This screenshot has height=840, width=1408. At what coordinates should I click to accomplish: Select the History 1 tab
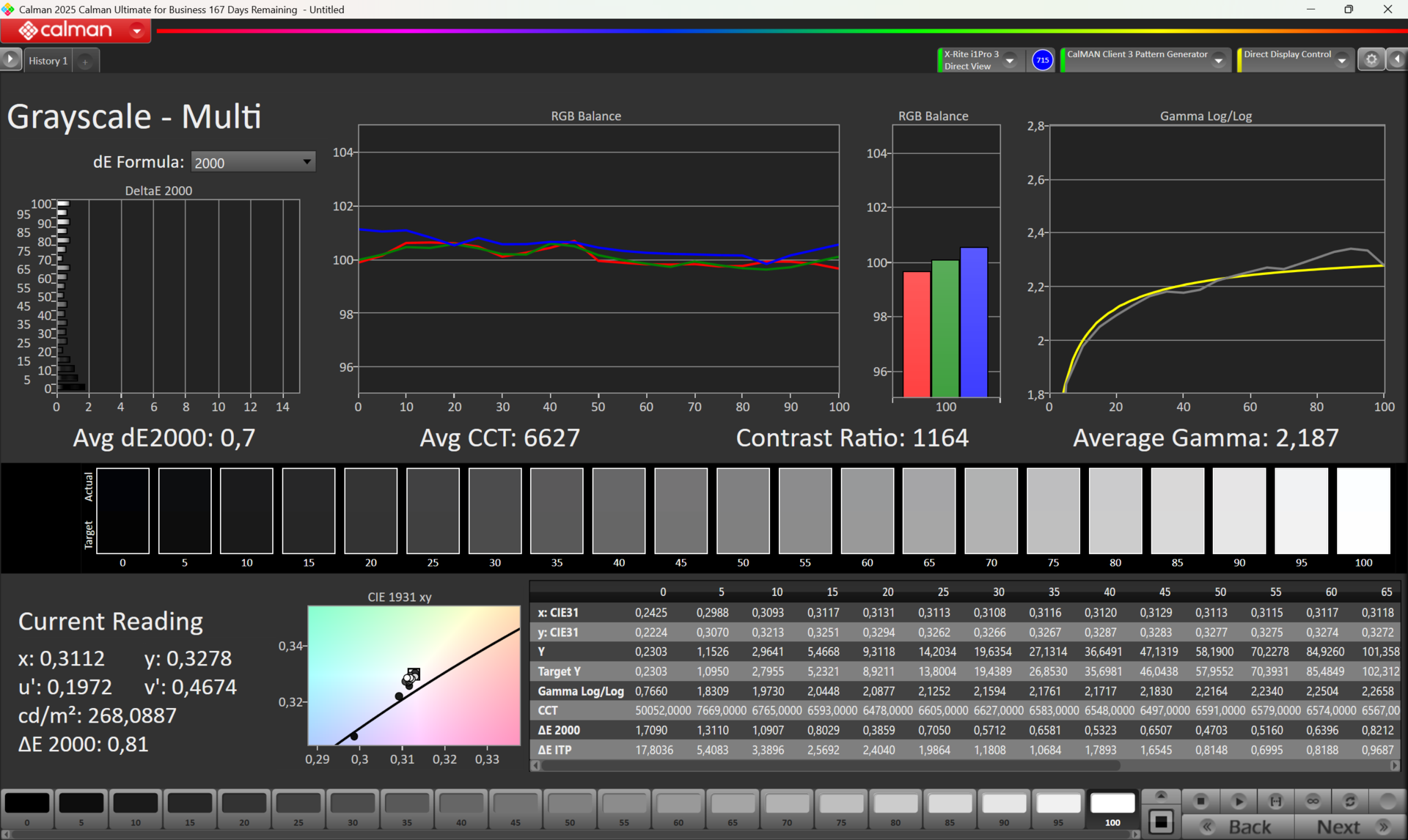pyautogui.click(x=48, y=61)
